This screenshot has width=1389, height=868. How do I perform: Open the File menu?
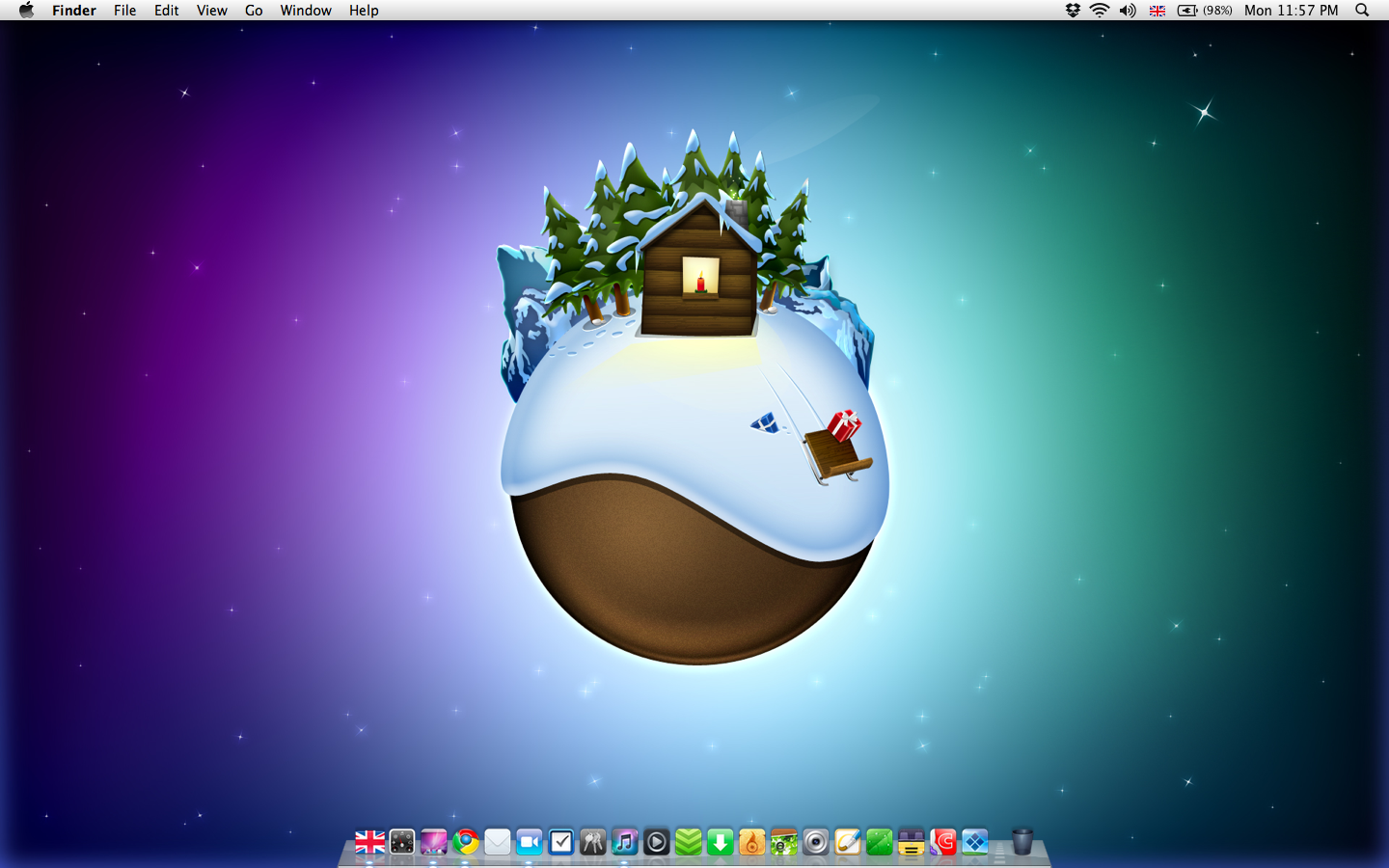point(124,11)
